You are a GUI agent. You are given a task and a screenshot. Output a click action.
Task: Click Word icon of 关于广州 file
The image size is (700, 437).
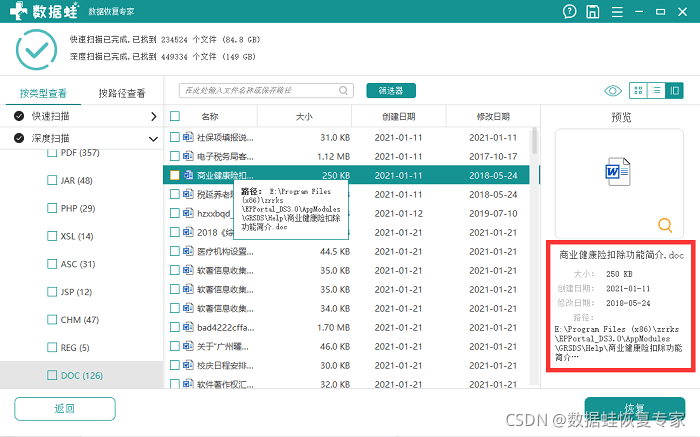[x=188, y=346]
